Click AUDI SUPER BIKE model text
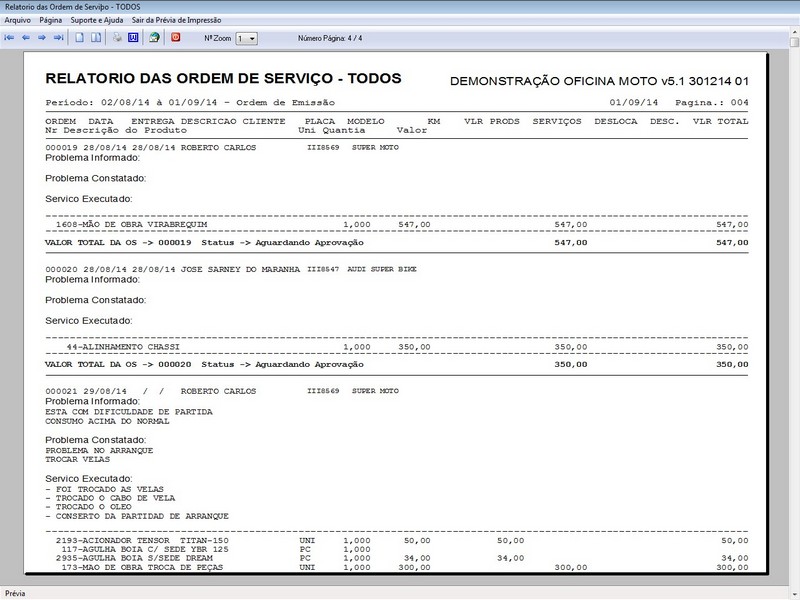 point(382,269)
